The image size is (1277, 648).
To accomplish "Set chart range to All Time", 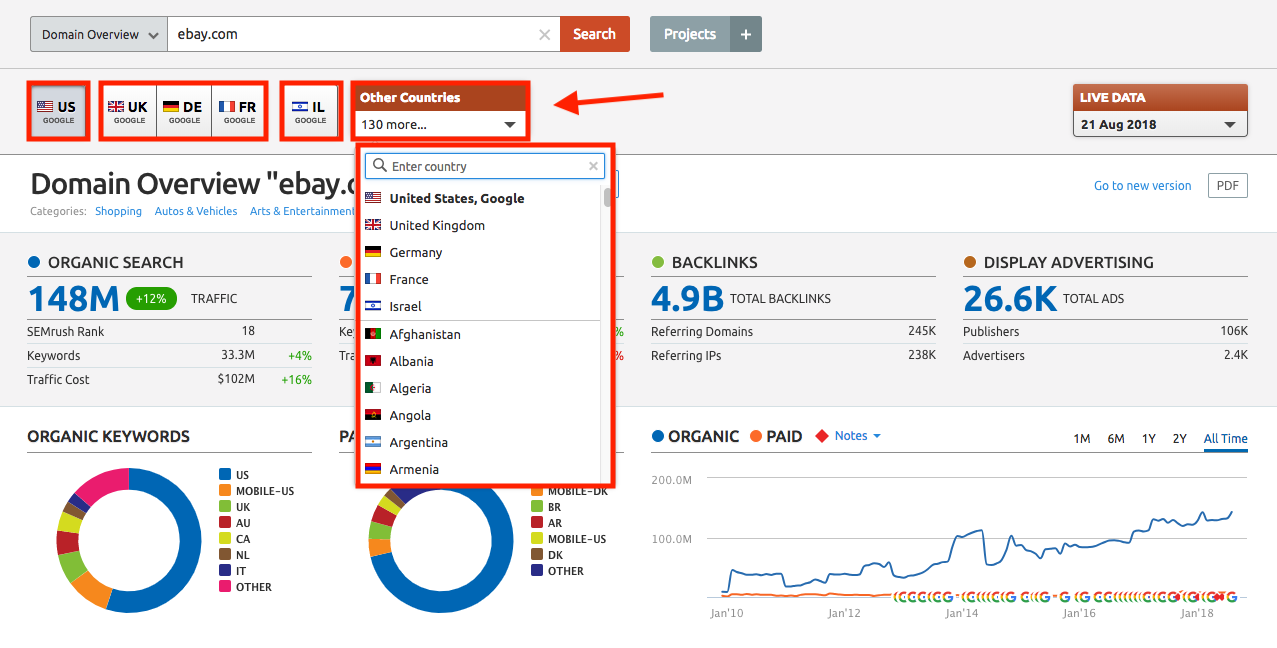I will (1226, 438).
